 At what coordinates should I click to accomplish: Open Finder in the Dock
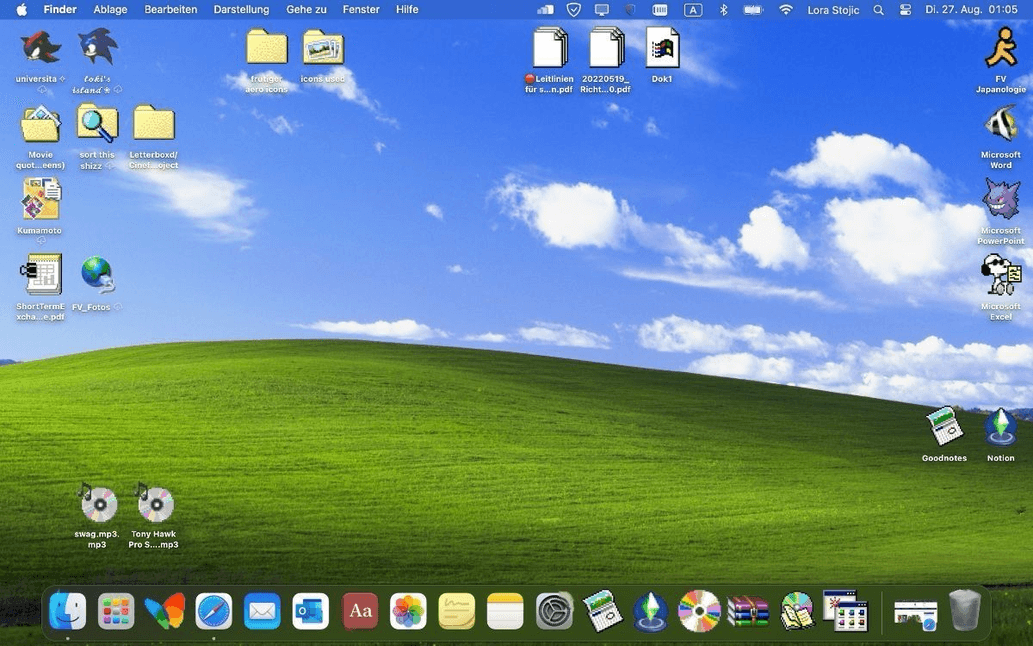pyautogui.click(x=67, y=611)
